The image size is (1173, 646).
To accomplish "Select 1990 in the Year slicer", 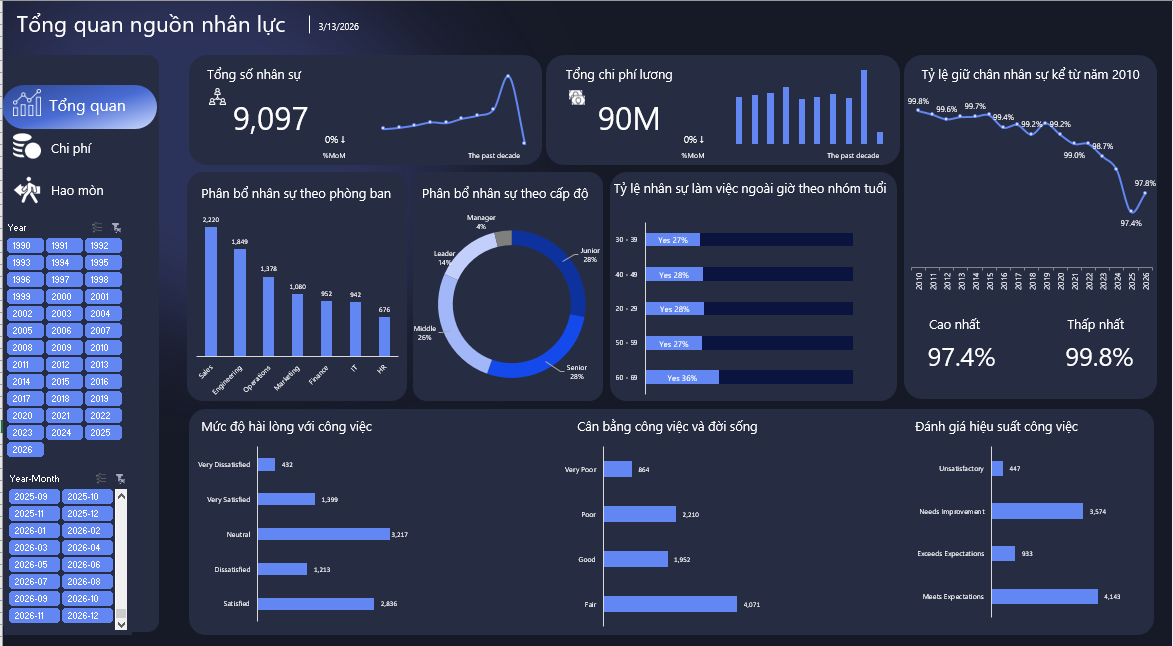I will pyautogui.click(x=23, y=244).
